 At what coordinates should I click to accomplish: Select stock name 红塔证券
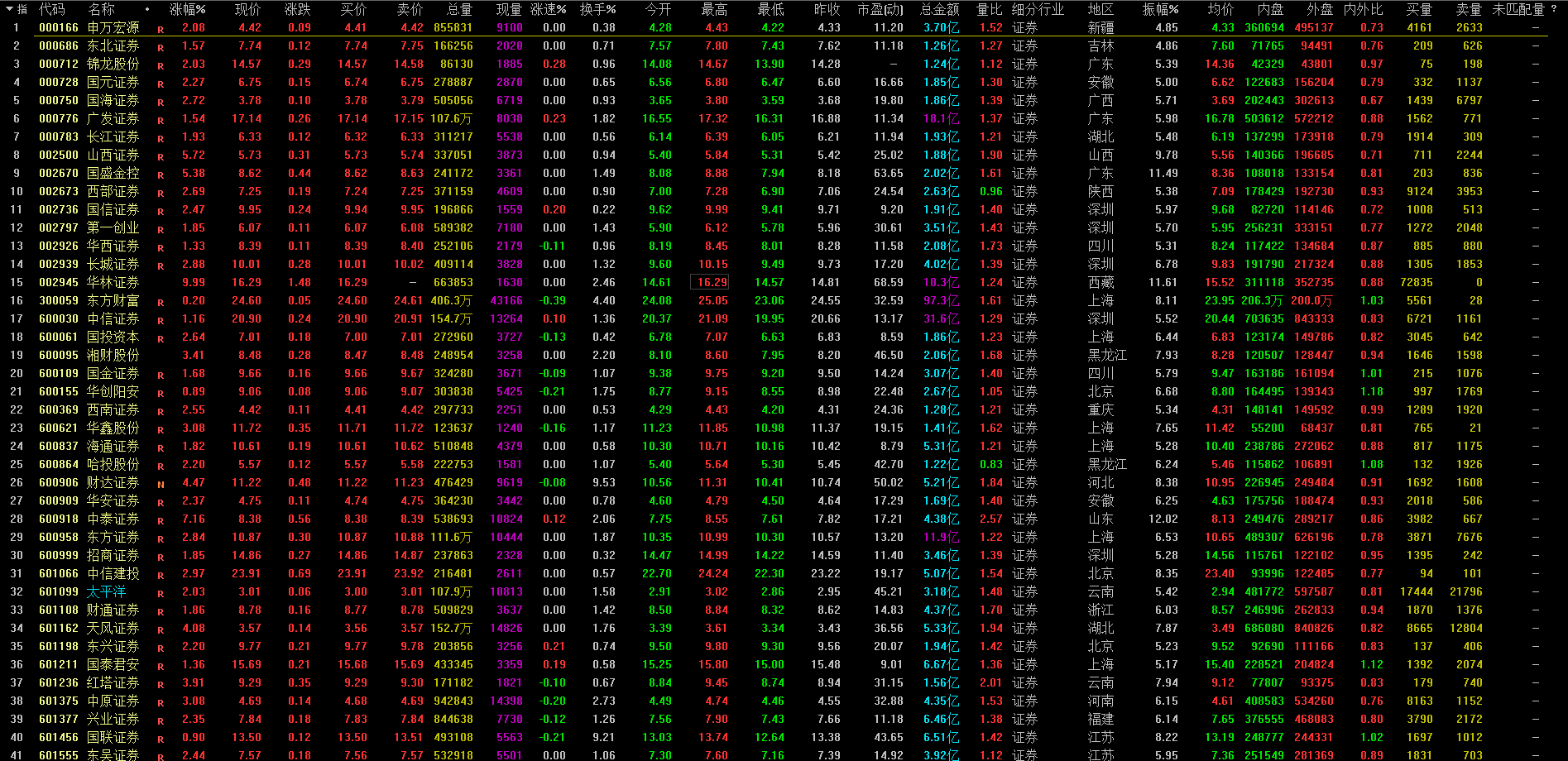(x=113, y=682)
